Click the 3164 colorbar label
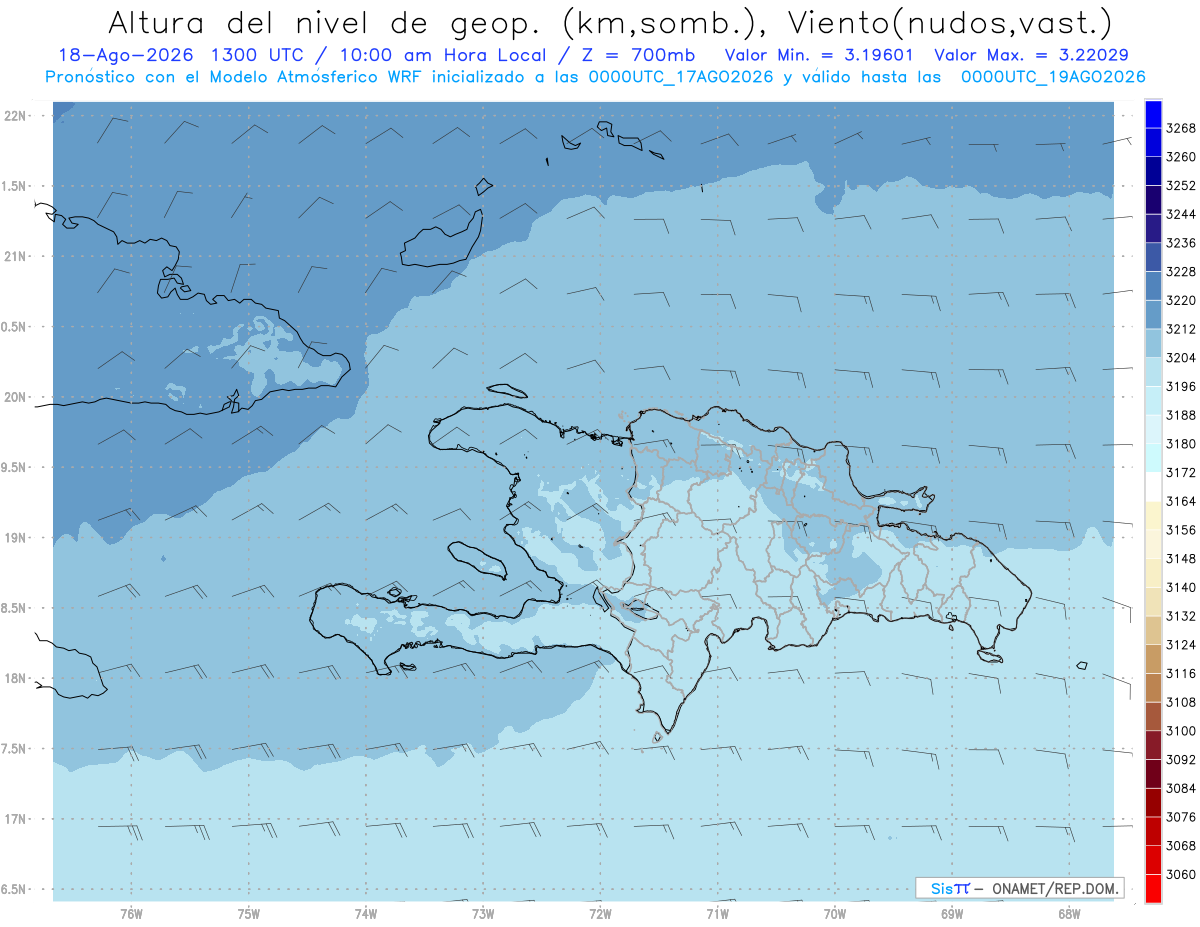The height and width of the screenshot is (927, 1200). click(x=1181, y=501)
